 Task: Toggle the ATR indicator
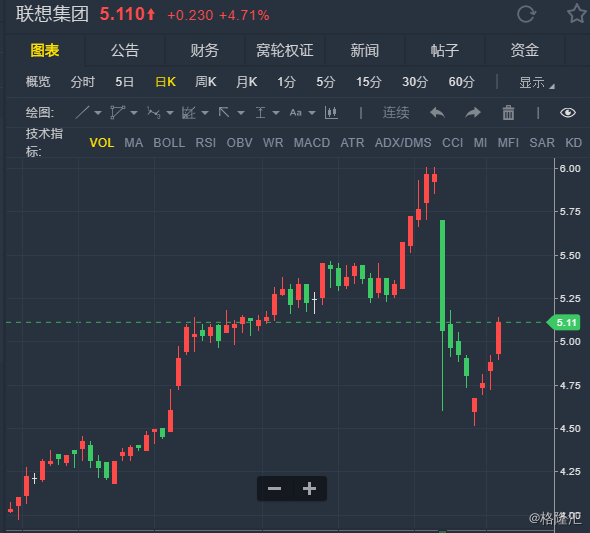tap(352, 143)
